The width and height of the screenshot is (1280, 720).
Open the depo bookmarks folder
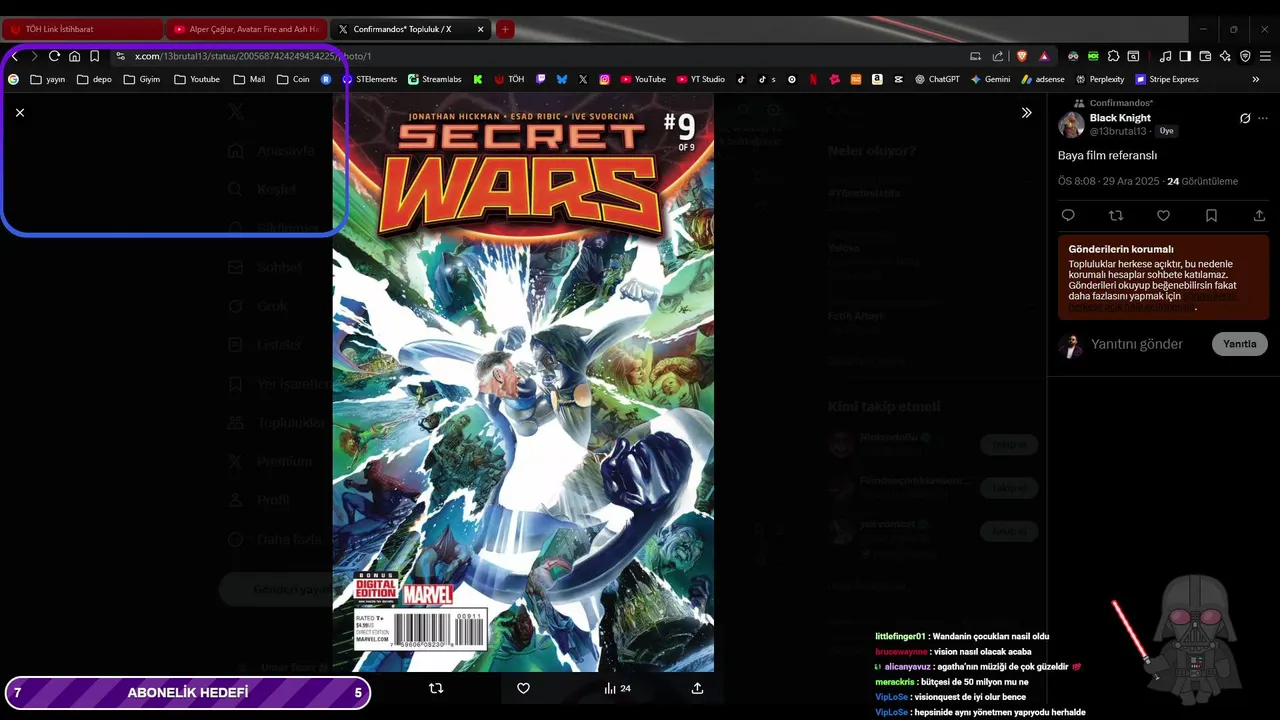coord(94,79)
